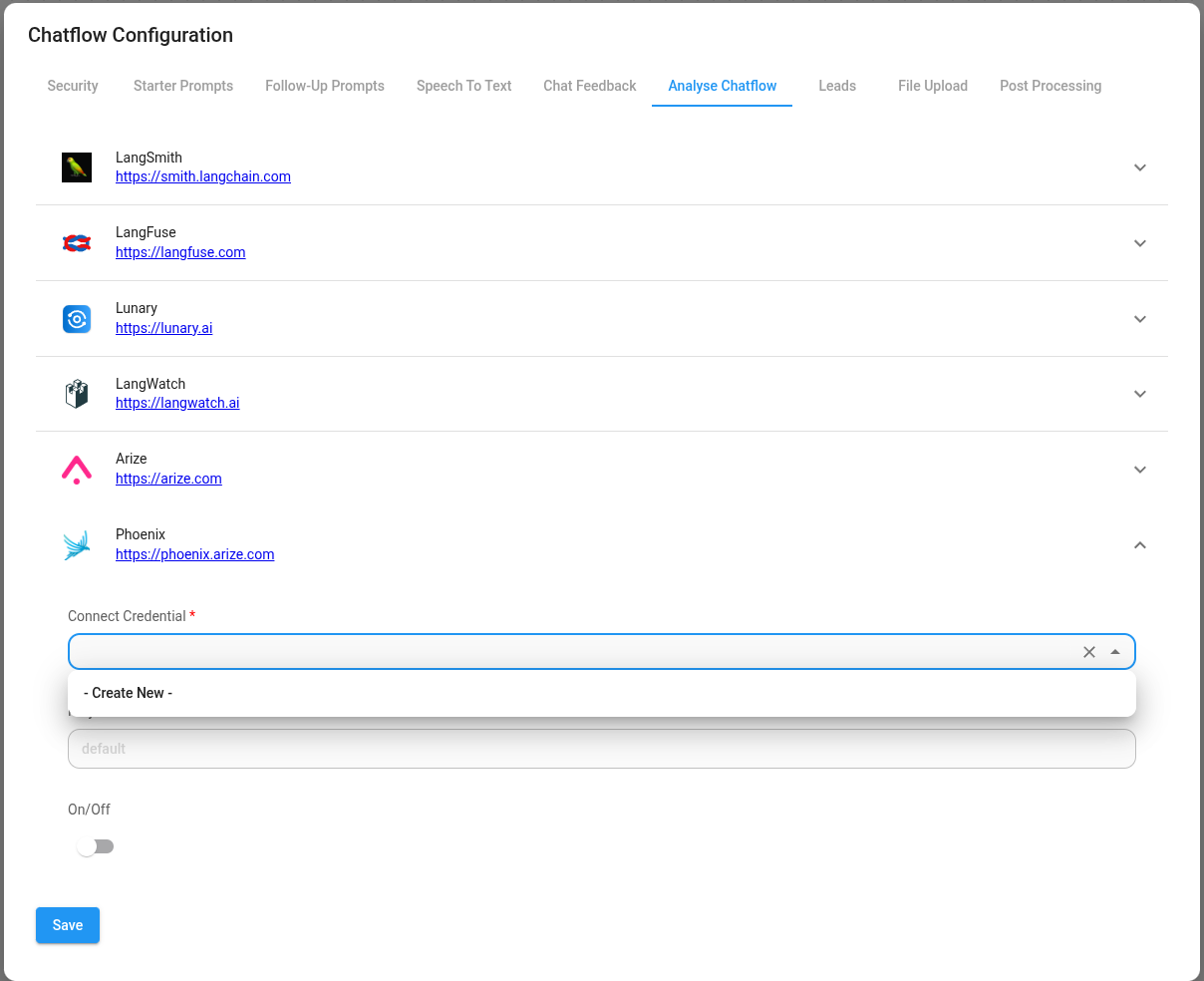Click the default project name input field
This screenshot has width=1204, height=981.
[601, 748]
